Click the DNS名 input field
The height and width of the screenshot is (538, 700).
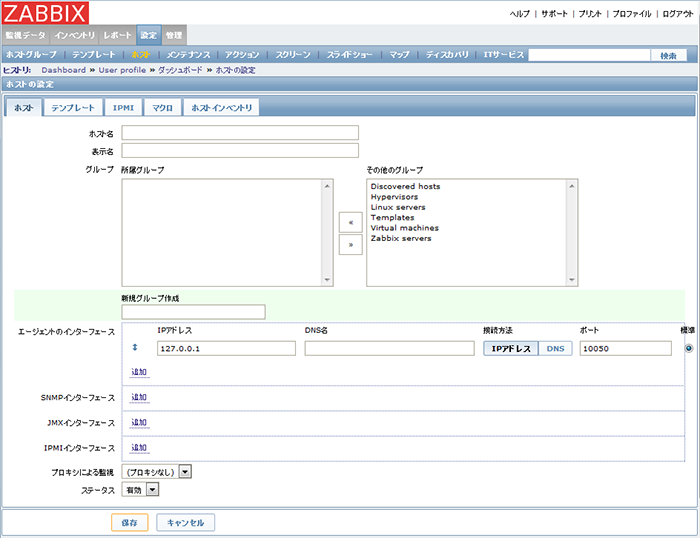point(389,349)
